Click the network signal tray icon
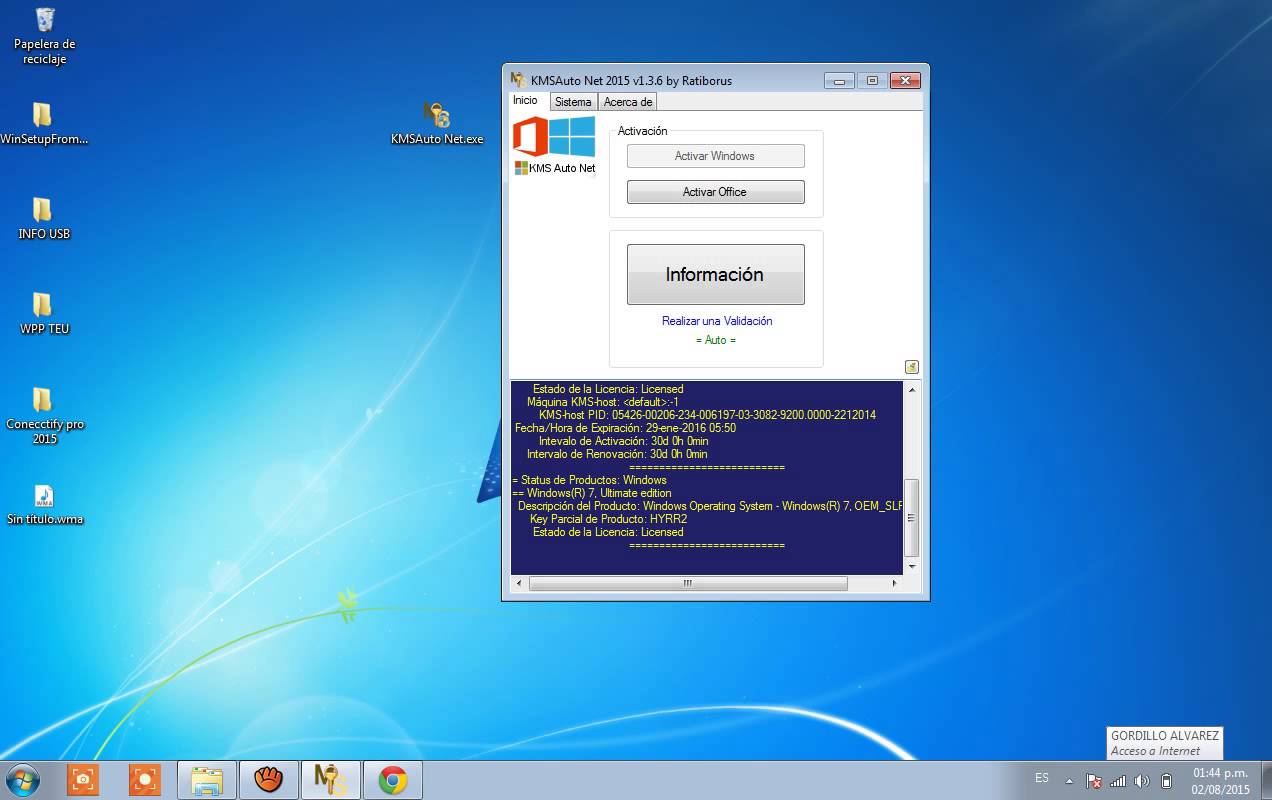 click(1118, 781)
